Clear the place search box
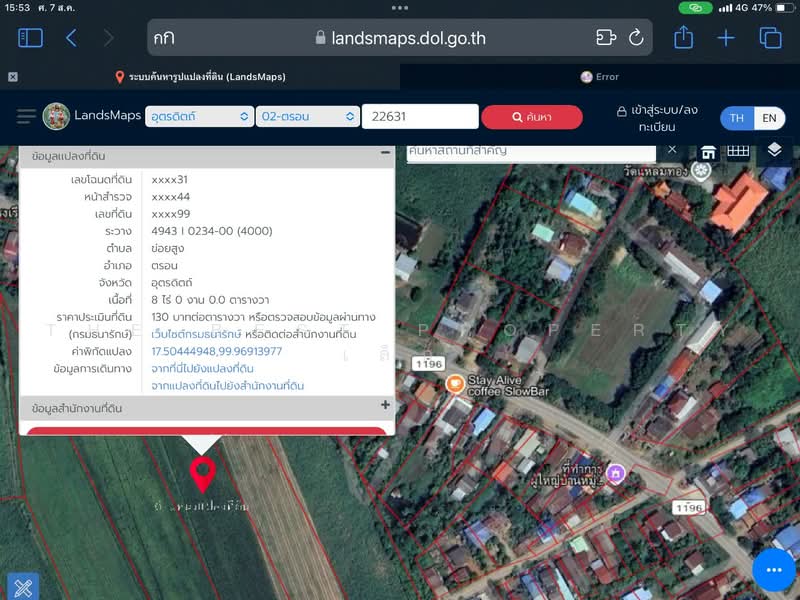The image size is (800, 600). [672, 149]
